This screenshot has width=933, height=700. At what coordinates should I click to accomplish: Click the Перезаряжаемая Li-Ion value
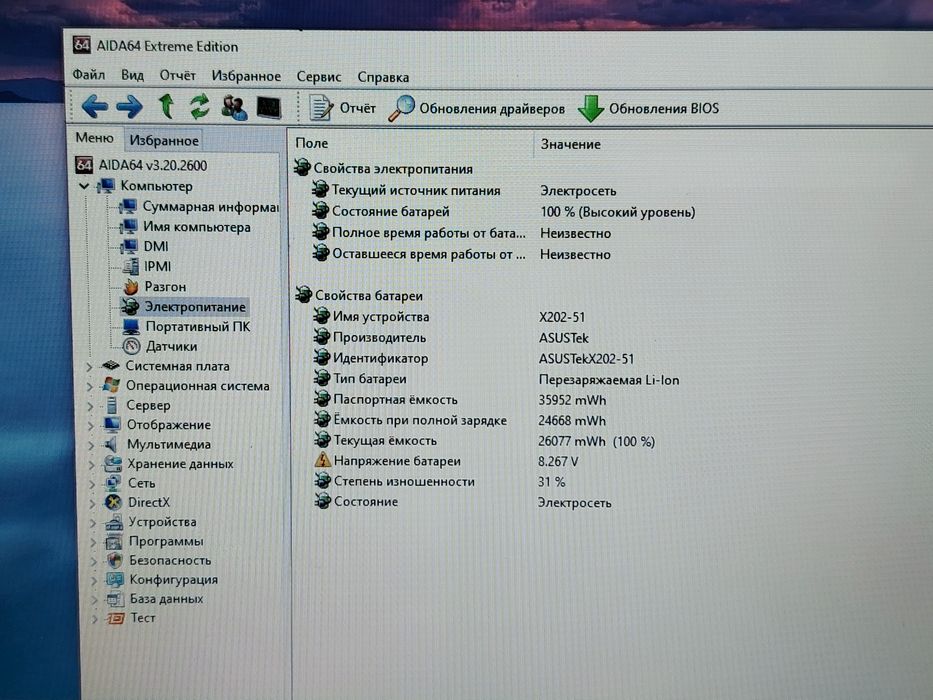pyautogui.click(x=609, y=380)
